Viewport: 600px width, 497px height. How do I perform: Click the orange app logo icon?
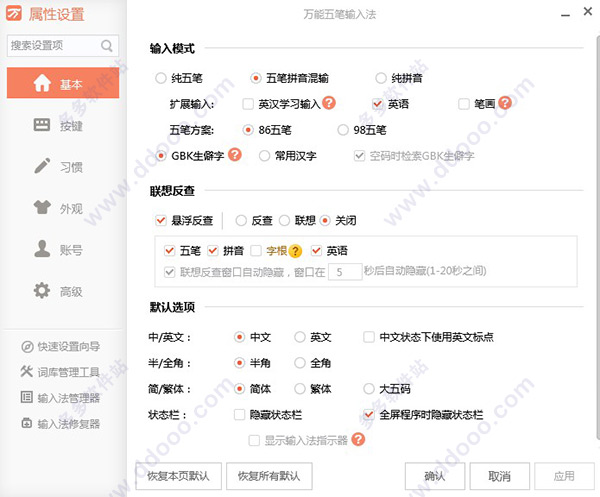click(14, 14)
